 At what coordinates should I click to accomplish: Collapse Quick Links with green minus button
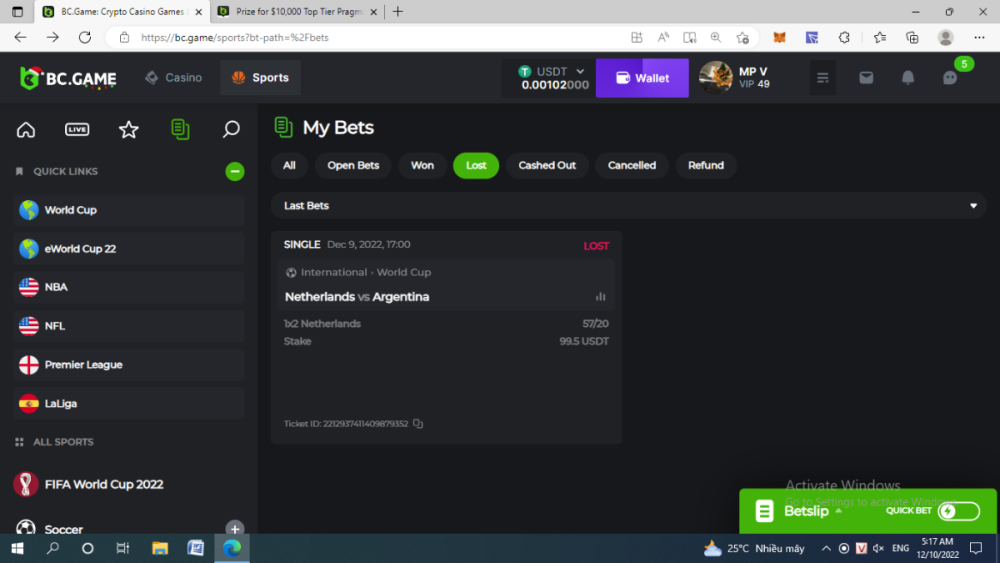pos(235,172)
